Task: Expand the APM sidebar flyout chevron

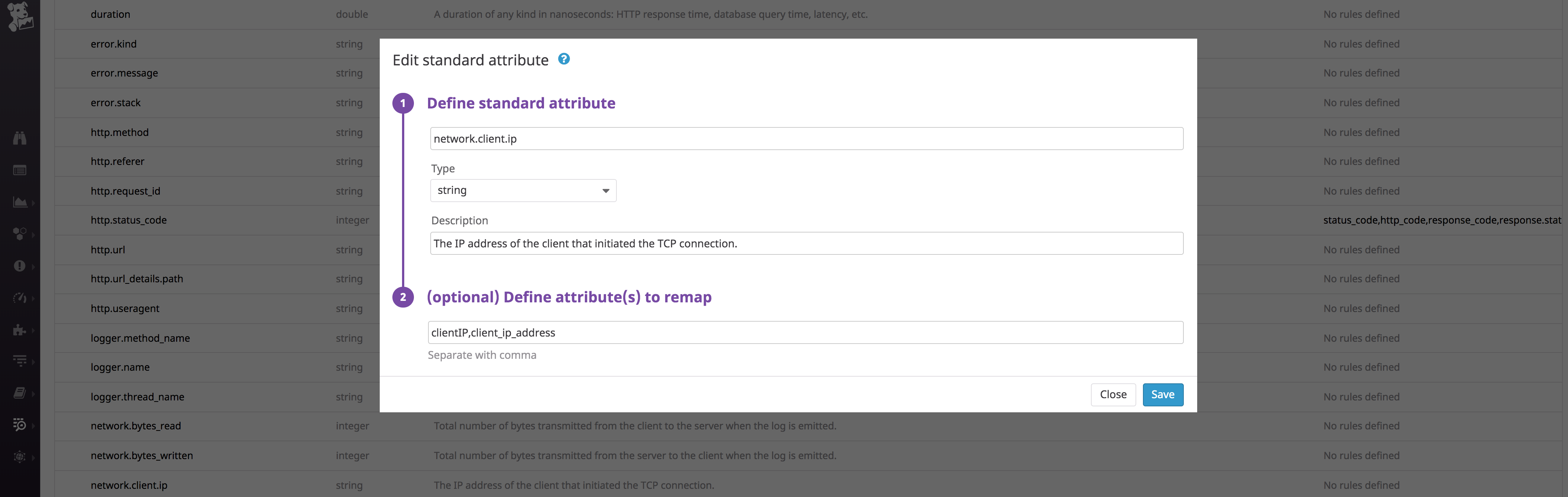Action: 33,298
